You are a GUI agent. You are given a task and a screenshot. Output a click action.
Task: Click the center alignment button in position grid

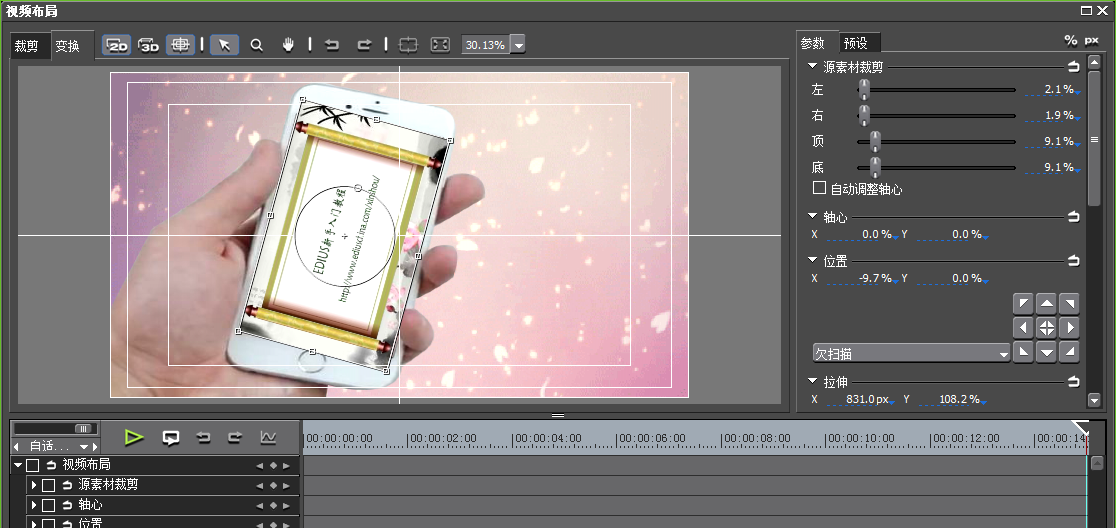(x=1046, y=327)
